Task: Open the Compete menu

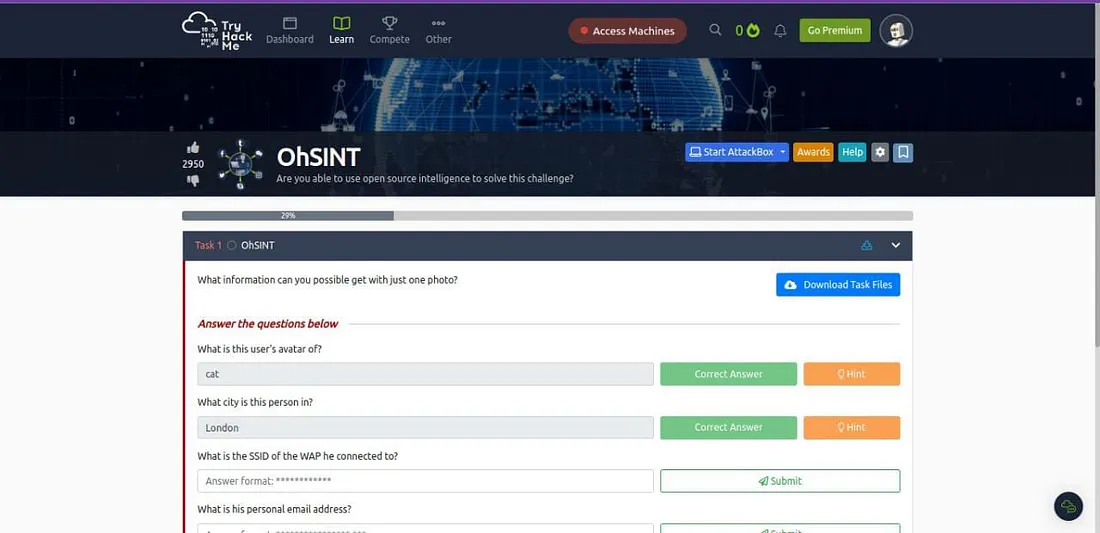Action: click(x=389, y=31)
